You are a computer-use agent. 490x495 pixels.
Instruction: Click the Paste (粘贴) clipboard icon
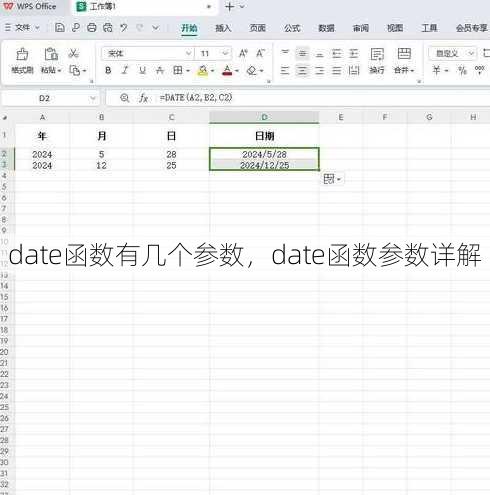click(x=51, y=54)
